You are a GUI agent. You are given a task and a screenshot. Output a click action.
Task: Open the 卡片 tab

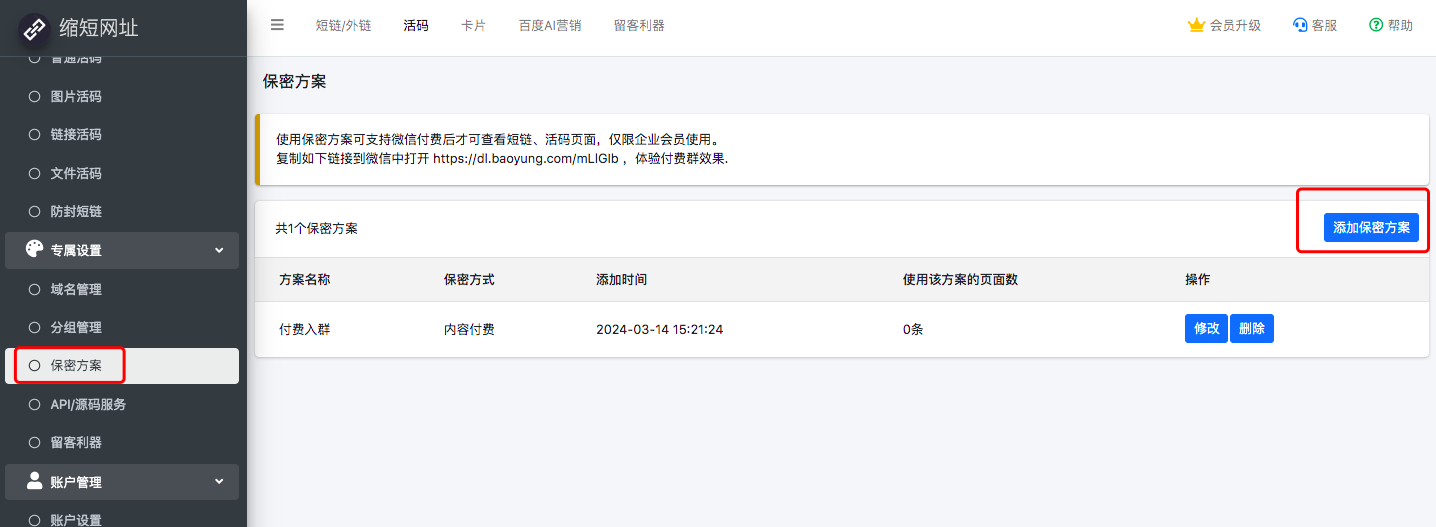[x=473, y=26]
